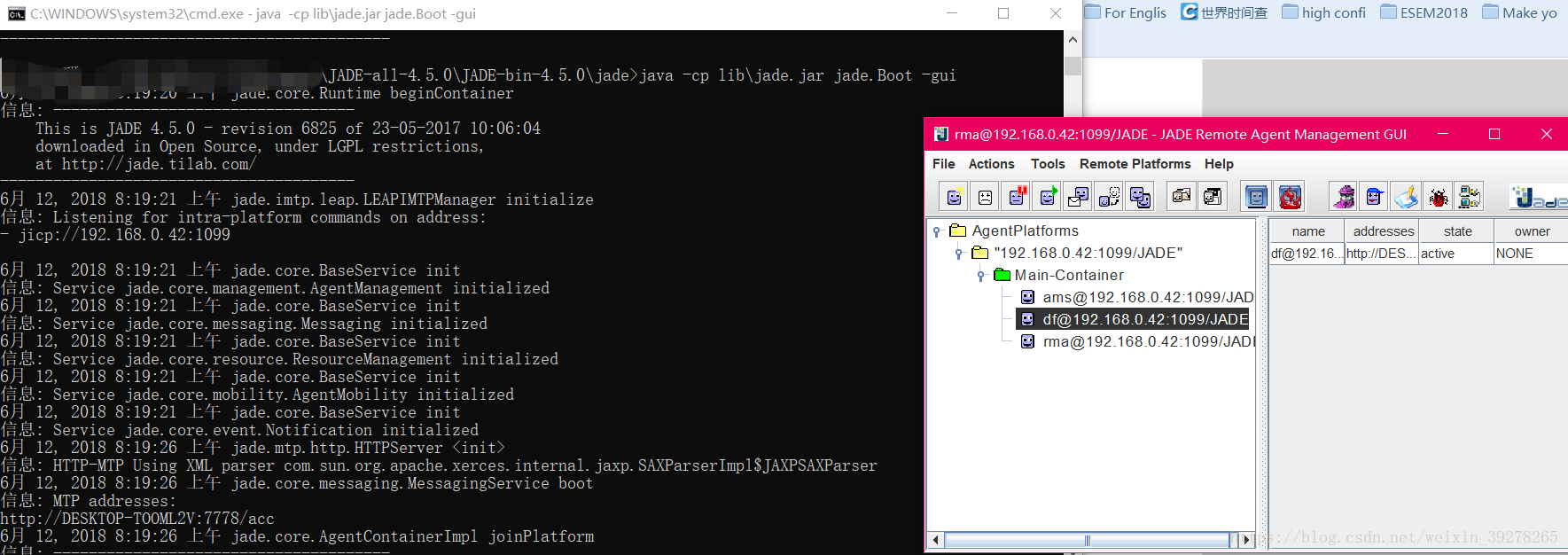Screen dimensions: 1568x555
Task: Collapse the Main-Container node
Action: (x=981, y=276)
